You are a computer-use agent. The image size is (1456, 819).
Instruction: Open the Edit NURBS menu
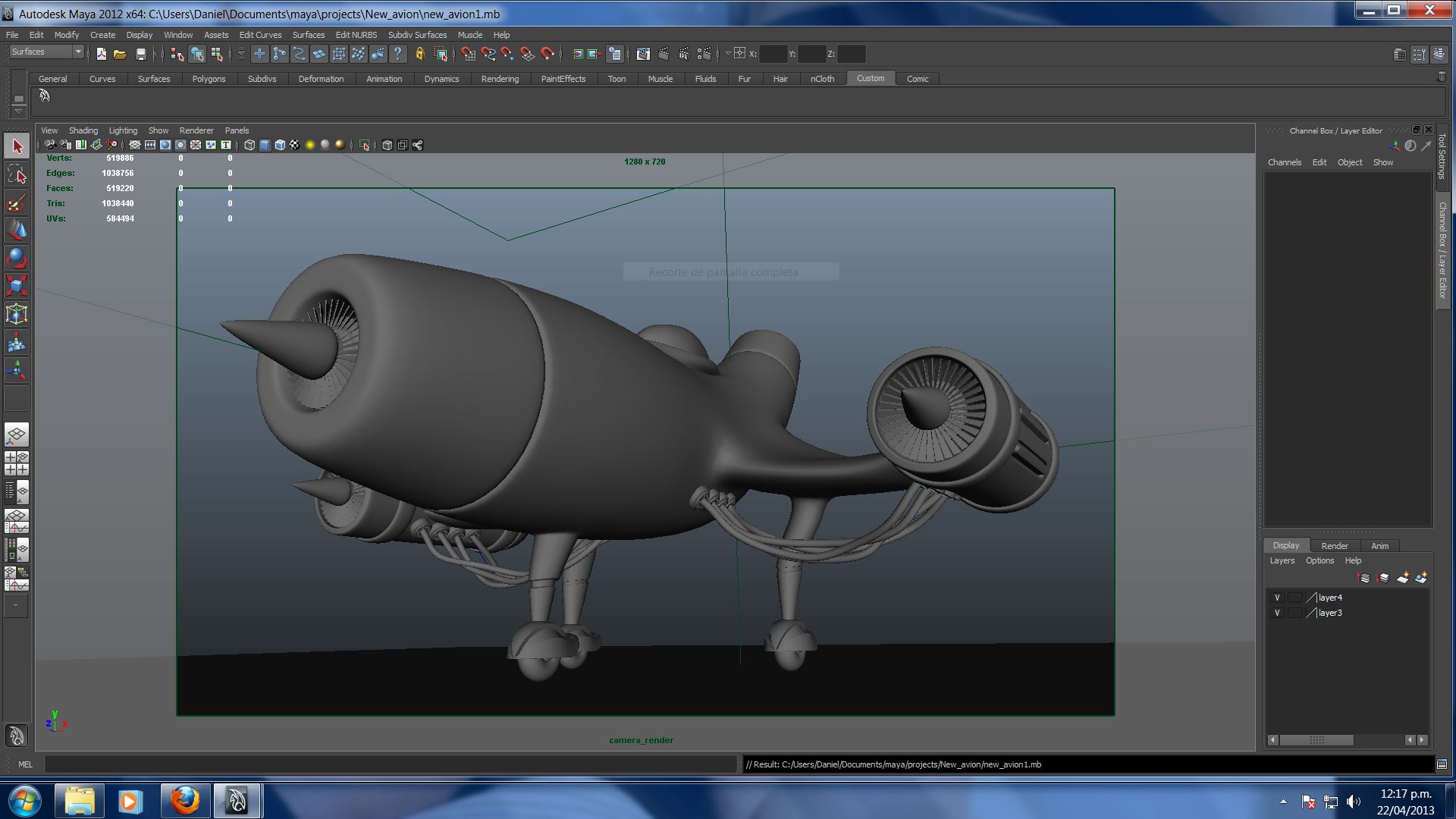356,35
